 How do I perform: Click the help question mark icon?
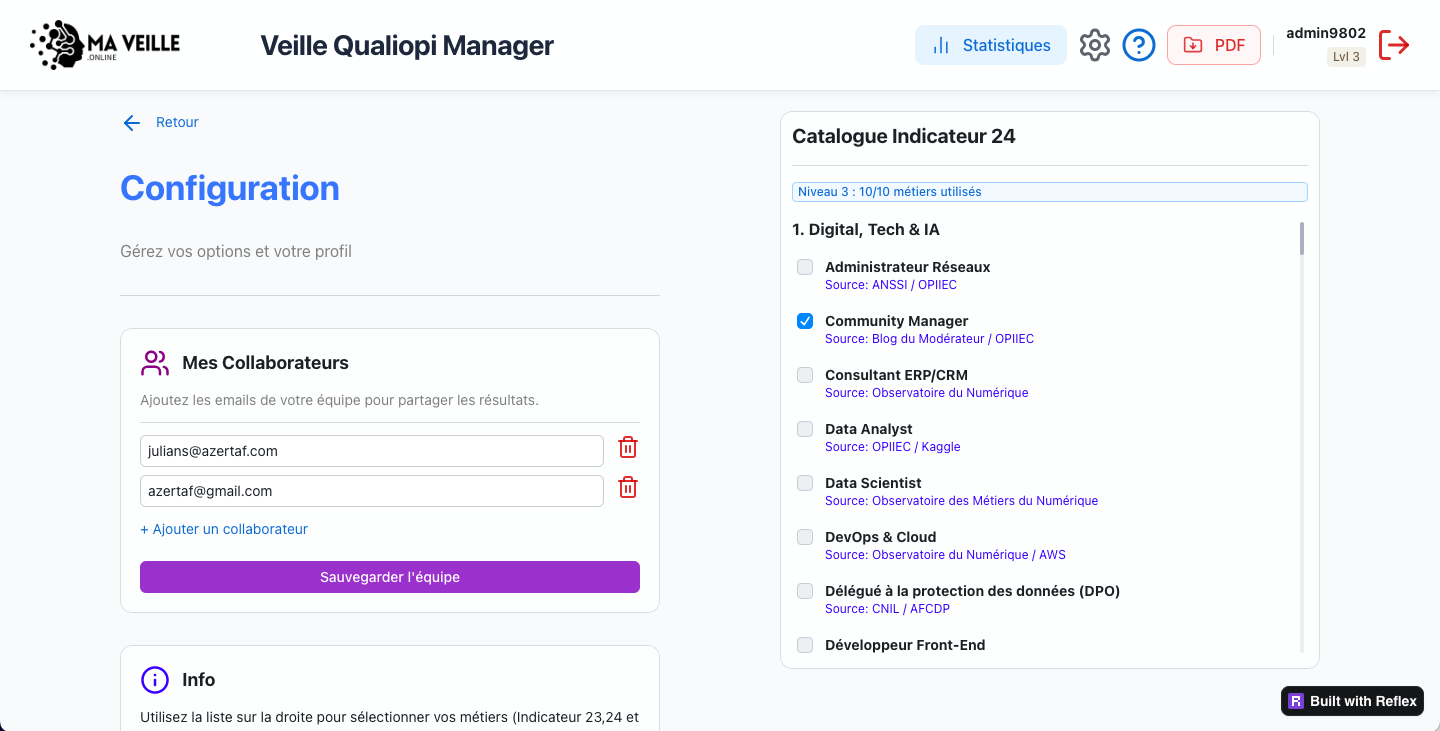1139,45
